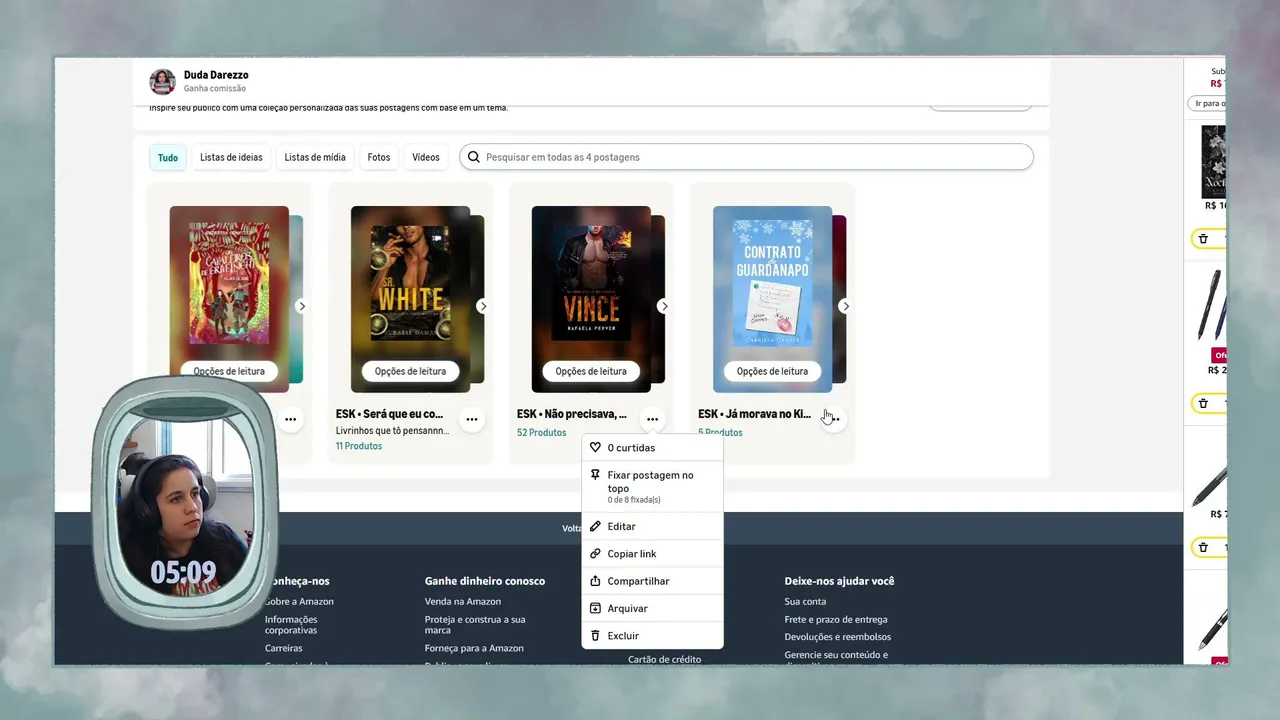Viewport: 1280px width, 720px height.
Task: Click the 'Duda Darezzo' profile name
Action: tap(216, 75)
